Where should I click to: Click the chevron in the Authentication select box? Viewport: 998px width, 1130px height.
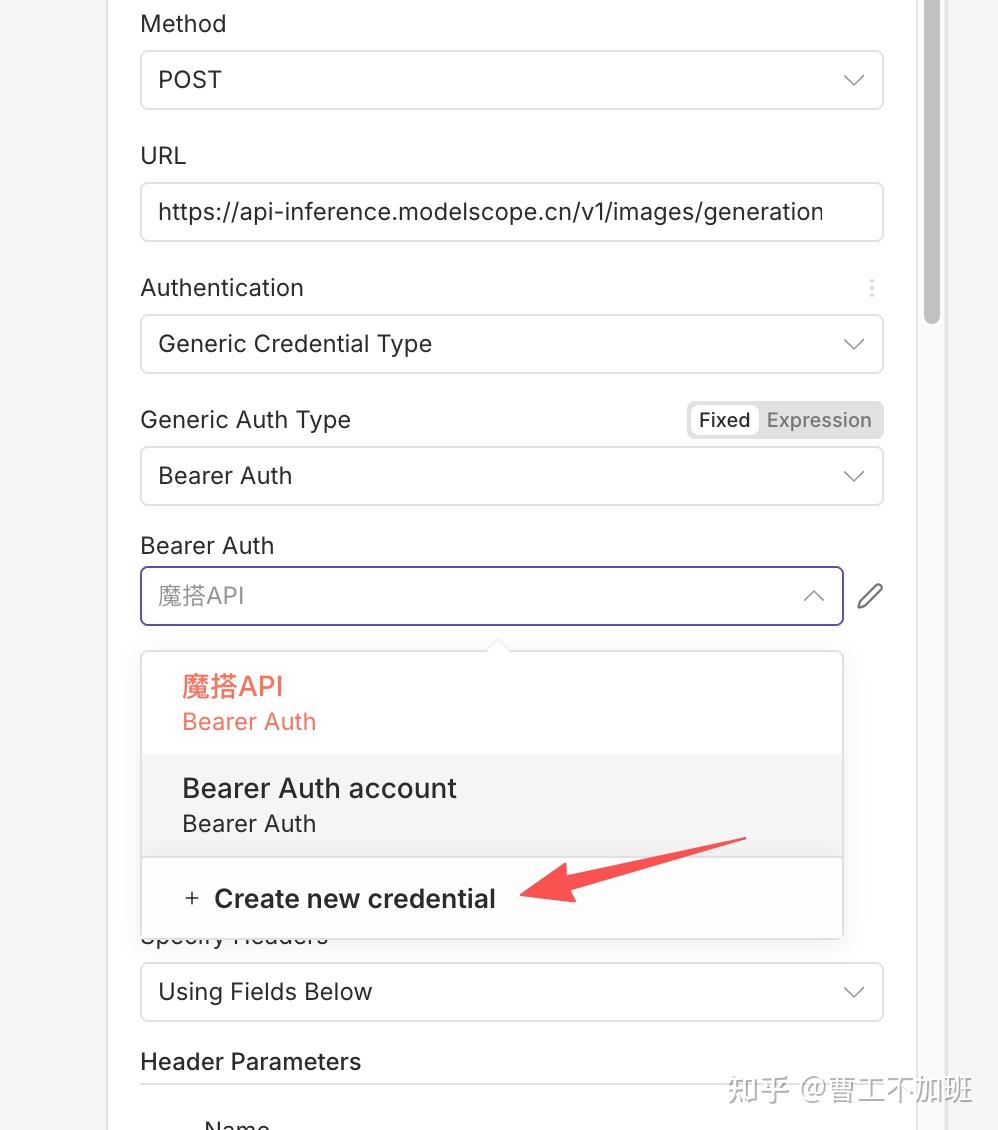click(x=853, y=344)
